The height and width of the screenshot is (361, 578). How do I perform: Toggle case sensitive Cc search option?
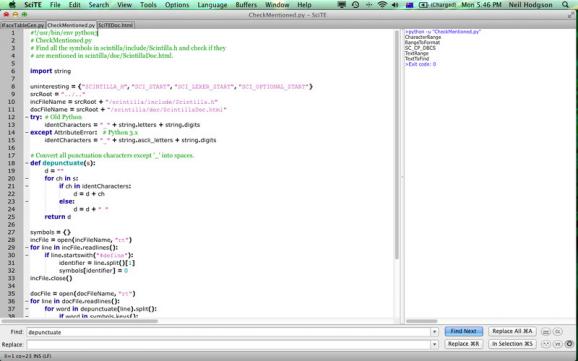[558, 332]
